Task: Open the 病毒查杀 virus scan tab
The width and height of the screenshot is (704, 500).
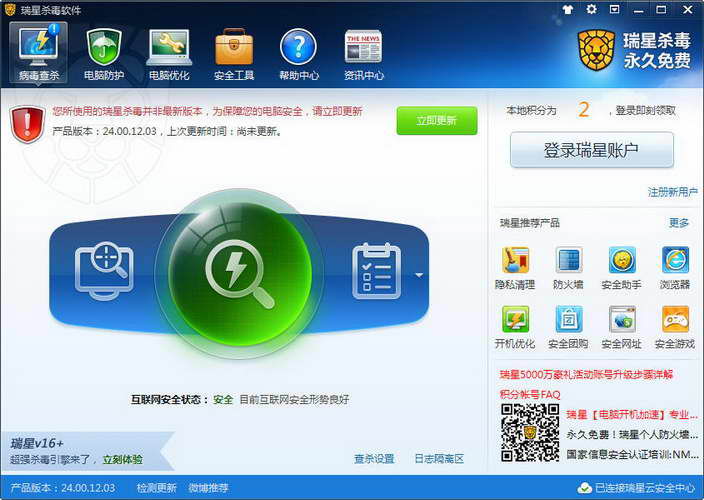Action: tap(39, 53)
